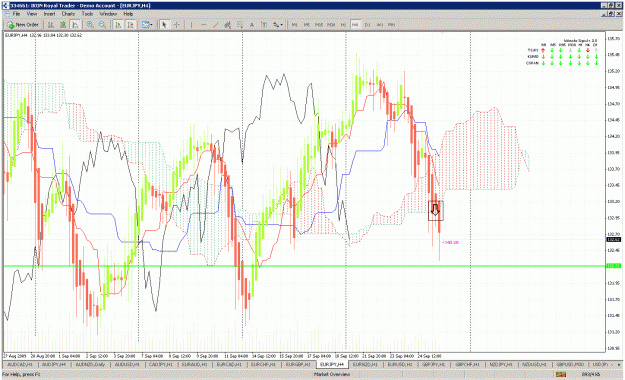The image size is (625, 380).
Task: Switch to the EURGBP,H1 chart tab
Action: [298, 364]
